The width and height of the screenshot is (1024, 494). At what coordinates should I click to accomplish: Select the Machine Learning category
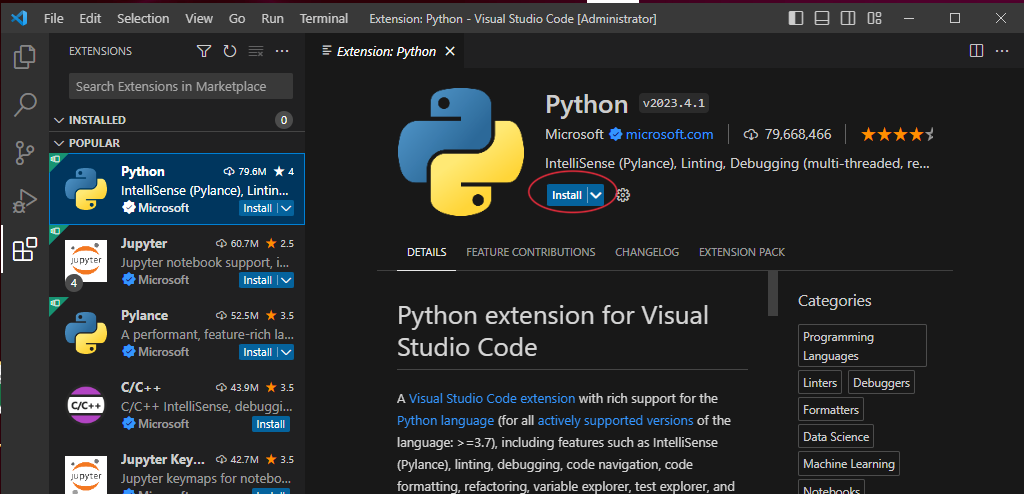click(x=848, y=463)
